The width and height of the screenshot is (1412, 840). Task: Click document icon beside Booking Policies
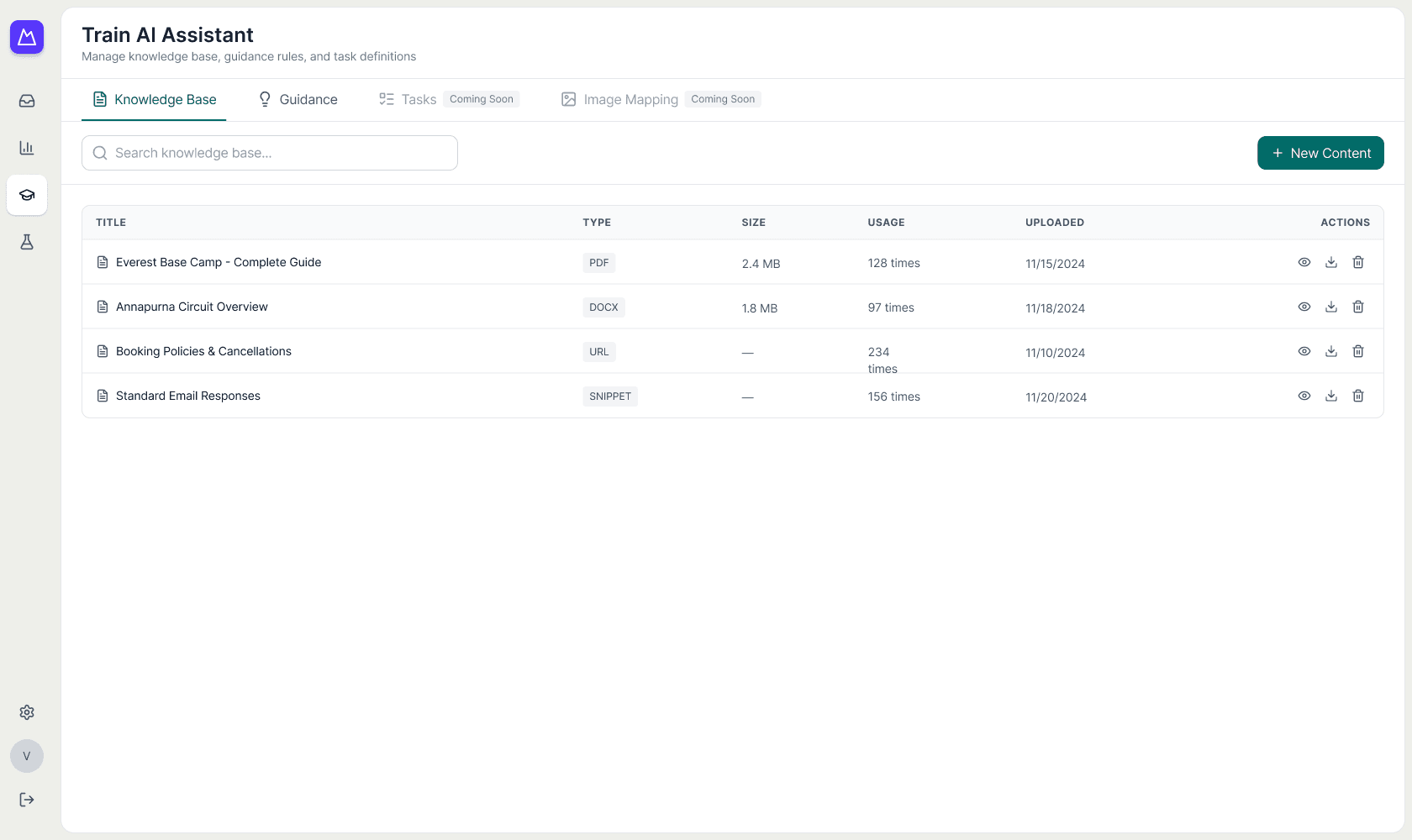[x=103, y=351]
